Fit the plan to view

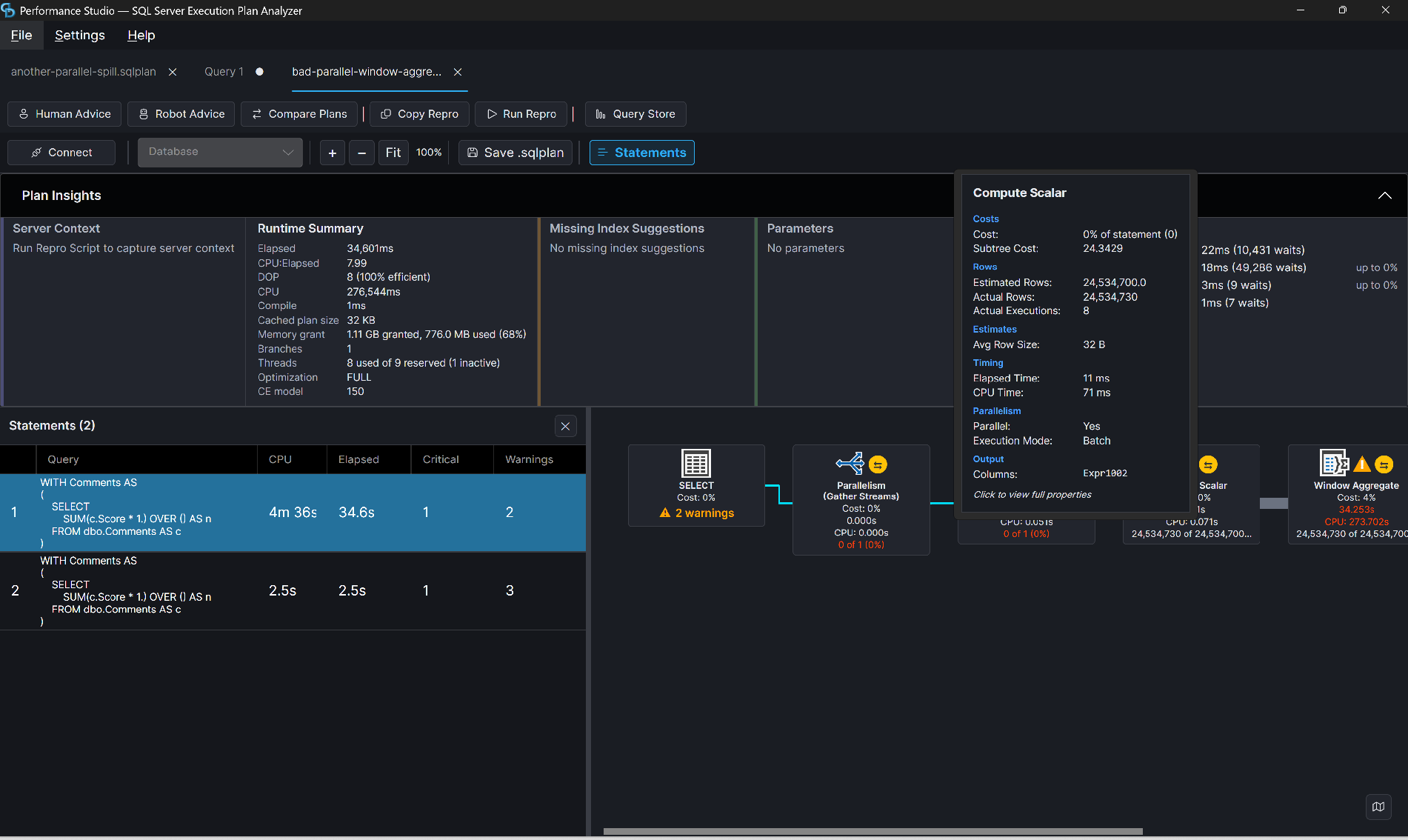tap(393, 153)
